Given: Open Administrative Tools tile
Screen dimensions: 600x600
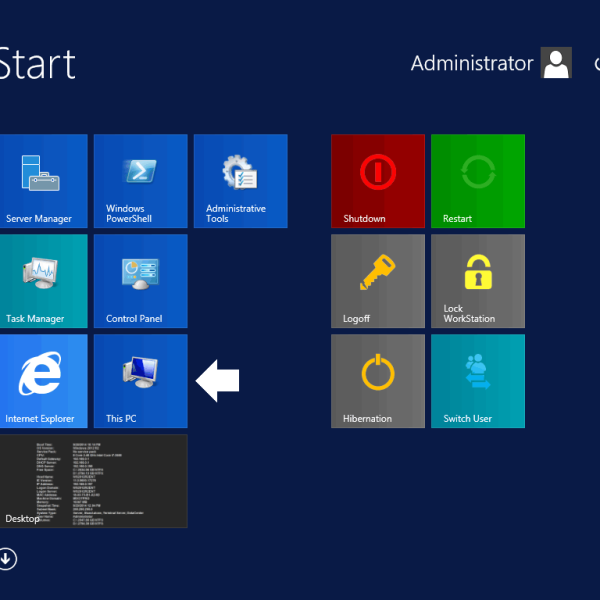Looking at the screenshot, I should click(241, 181).
